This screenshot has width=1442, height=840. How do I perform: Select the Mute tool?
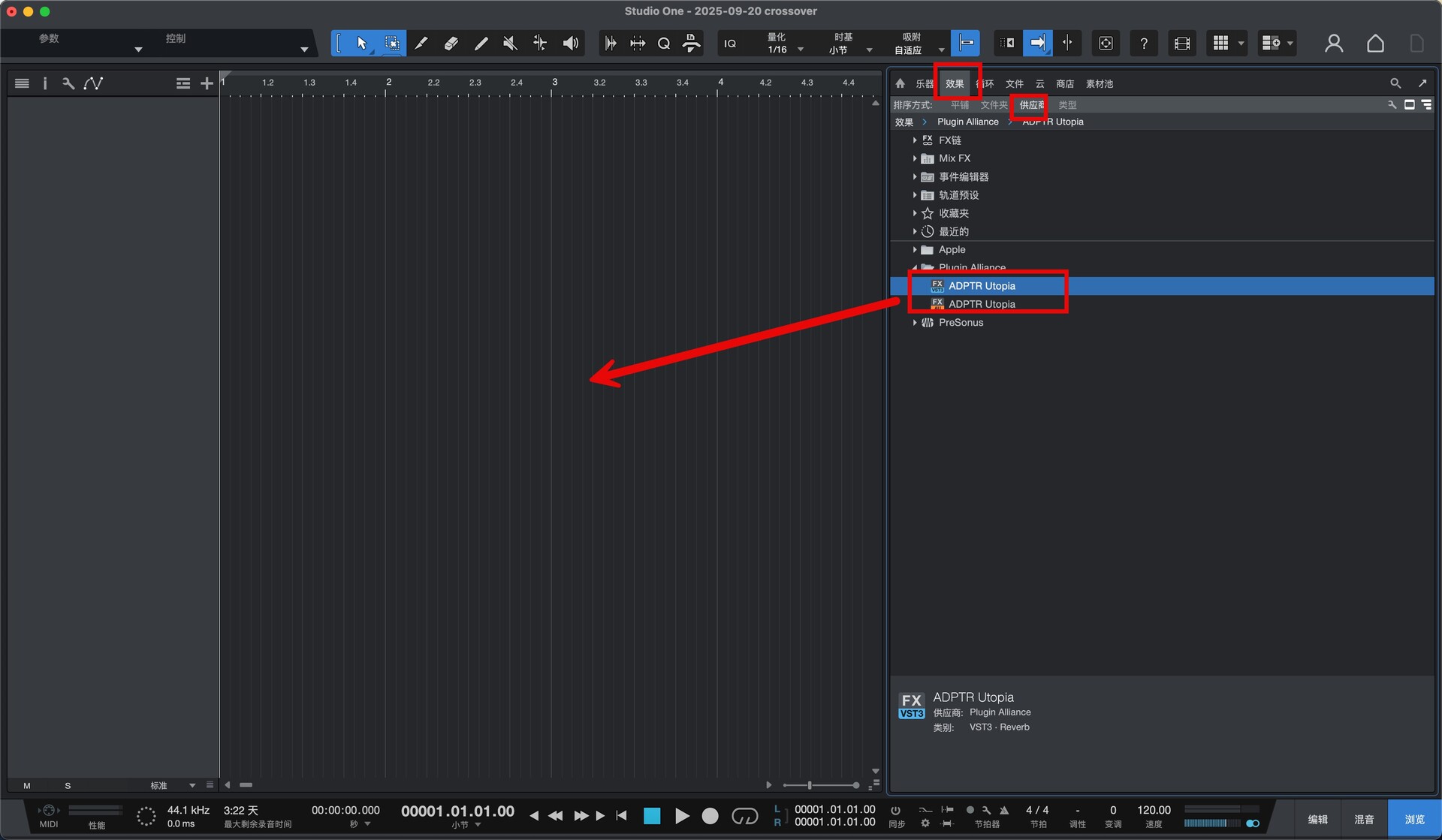click(x=510, y=44)
